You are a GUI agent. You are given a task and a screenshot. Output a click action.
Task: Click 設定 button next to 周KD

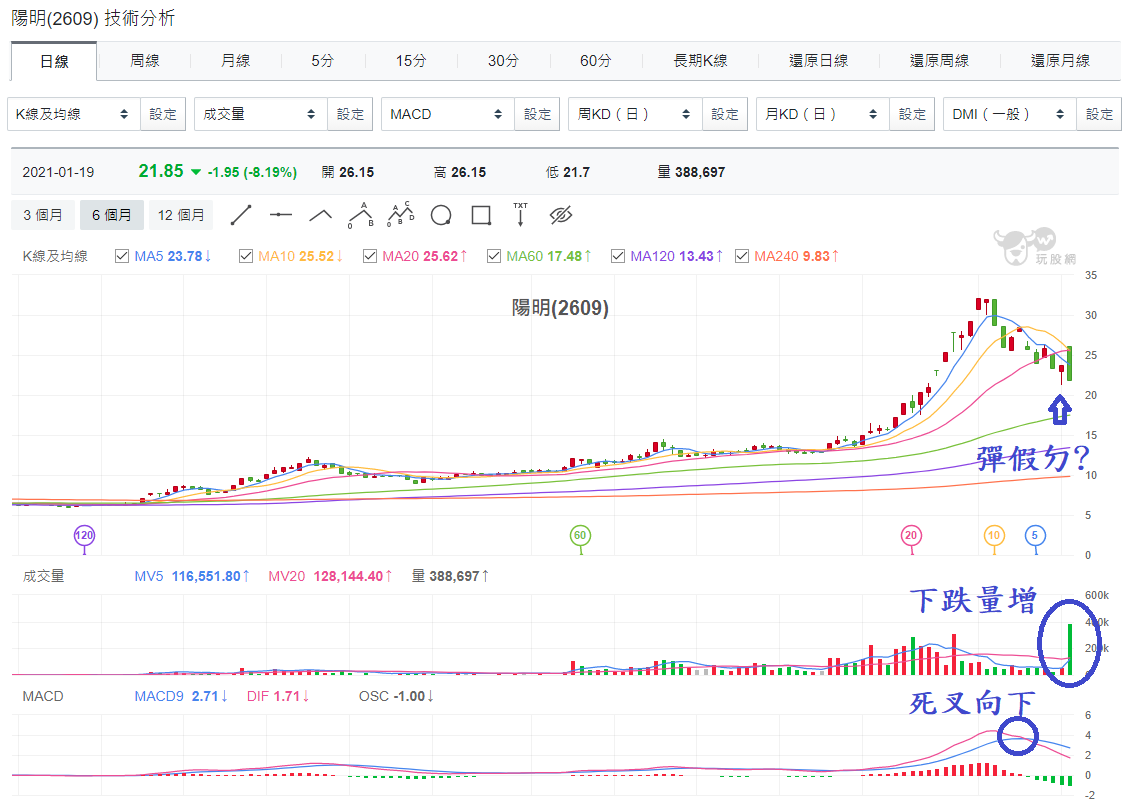tap(725, 114)
